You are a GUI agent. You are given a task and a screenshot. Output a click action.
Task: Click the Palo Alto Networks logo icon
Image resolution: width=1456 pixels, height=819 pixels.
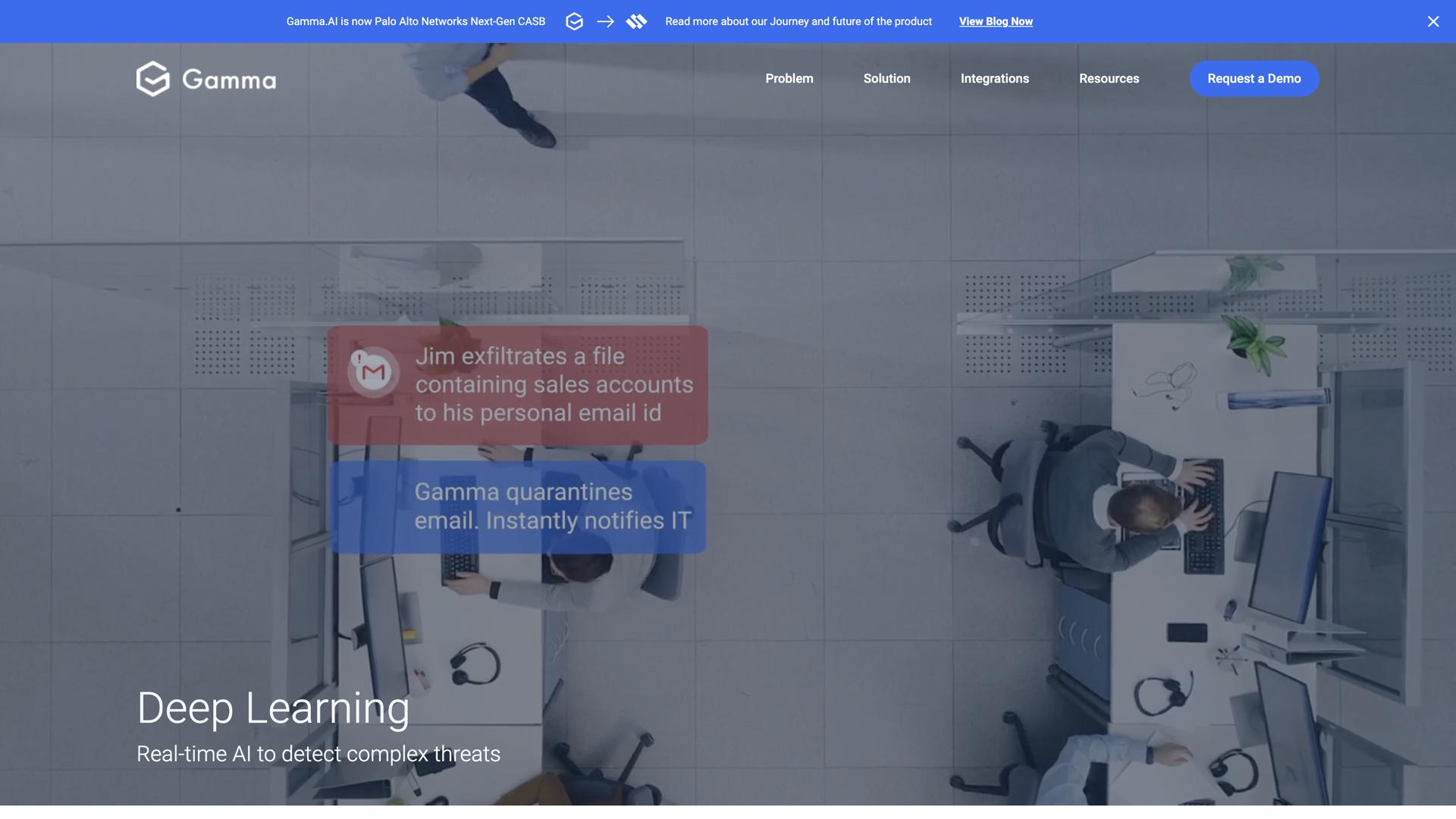point(636,21)
